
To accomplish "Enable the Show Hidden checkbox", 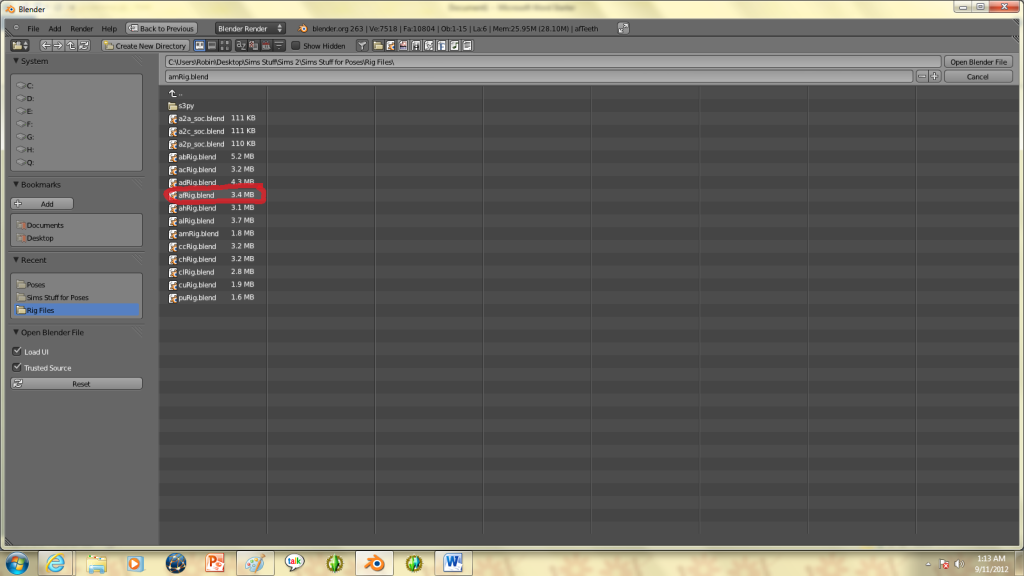I will coord(296,46).
